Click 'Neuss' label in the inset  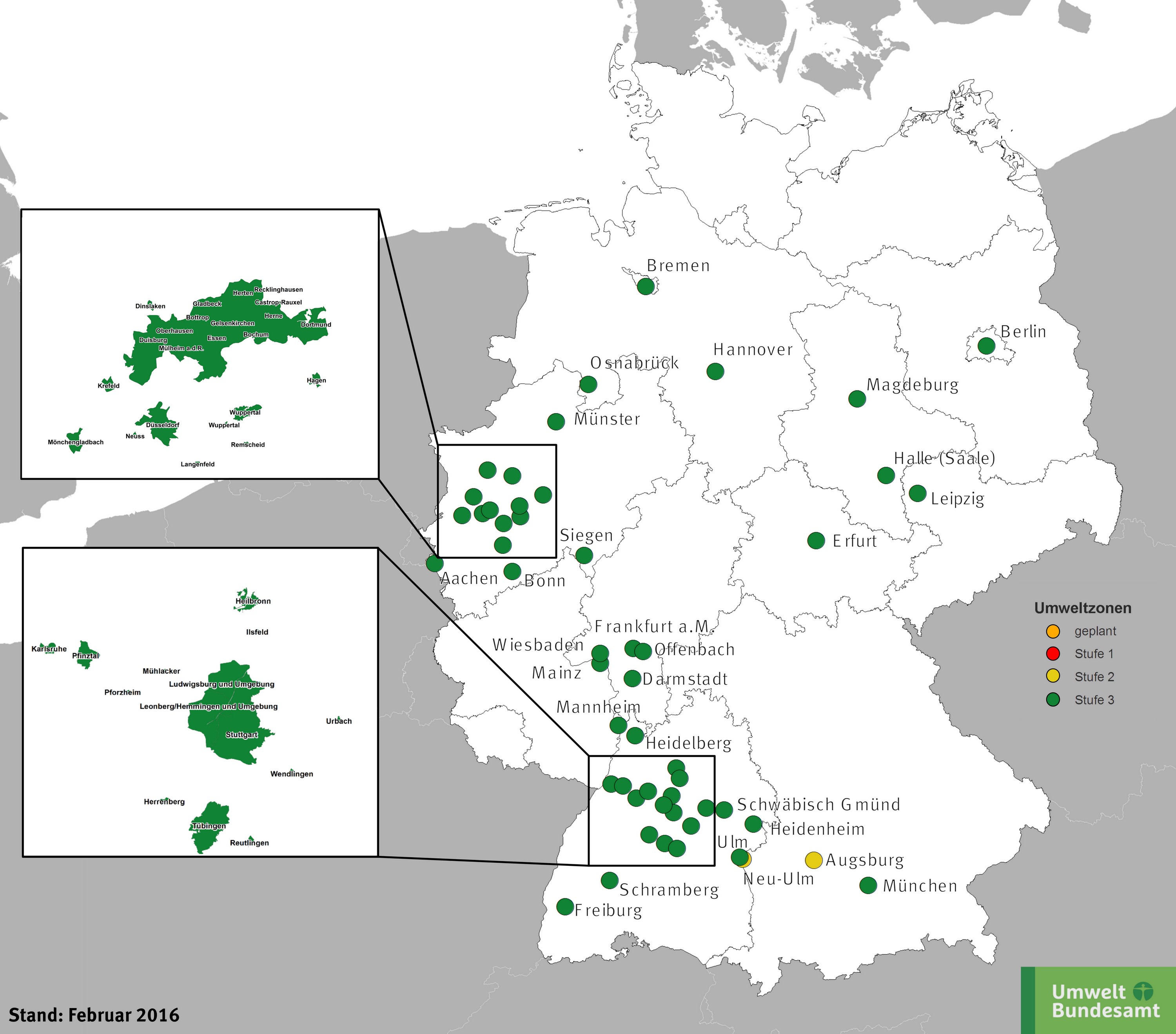tap(135, 436)
